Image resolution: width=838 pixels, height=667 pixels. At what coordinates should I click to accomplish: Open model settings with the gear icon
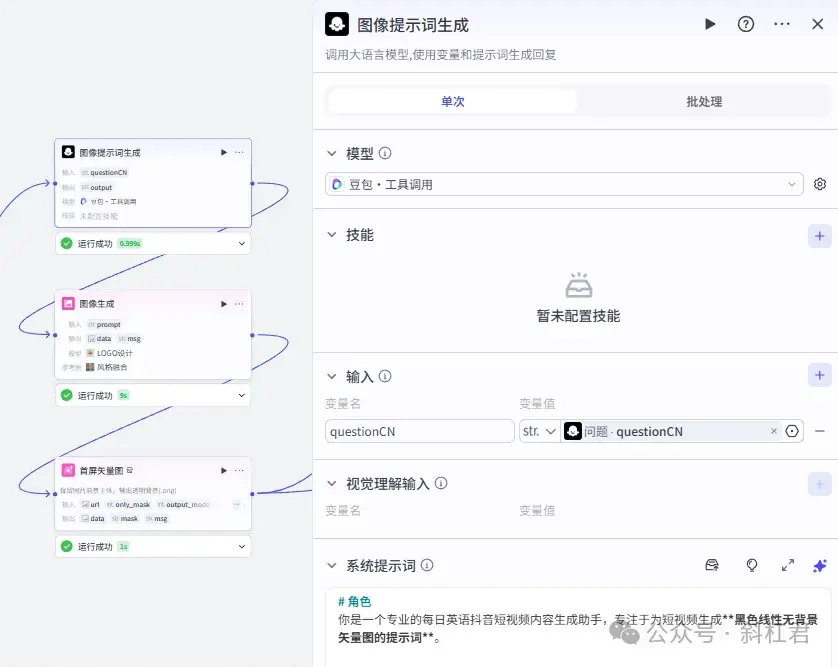tap(820, 184)
